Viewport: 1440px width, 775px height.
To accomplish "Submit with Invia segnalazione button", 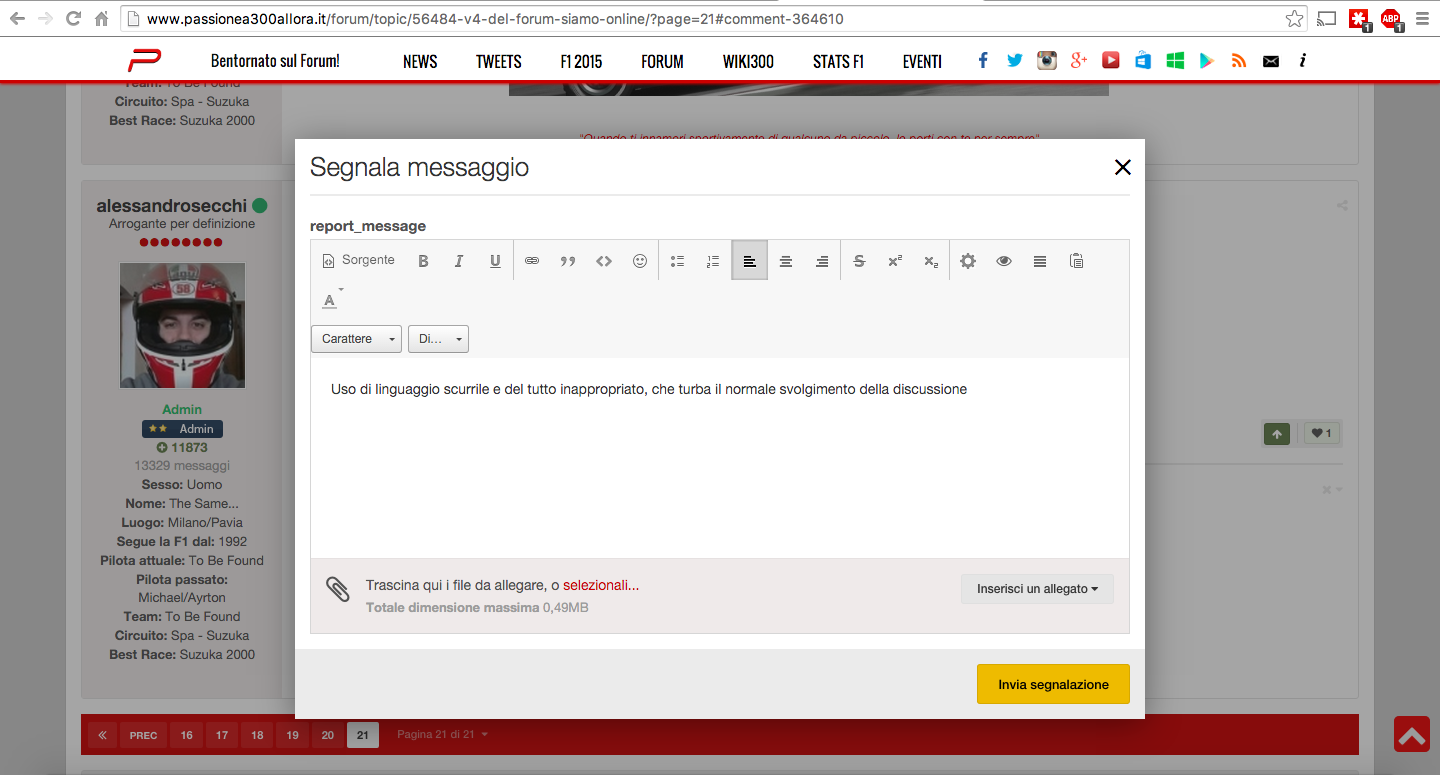I will [x=1053, y=685].
